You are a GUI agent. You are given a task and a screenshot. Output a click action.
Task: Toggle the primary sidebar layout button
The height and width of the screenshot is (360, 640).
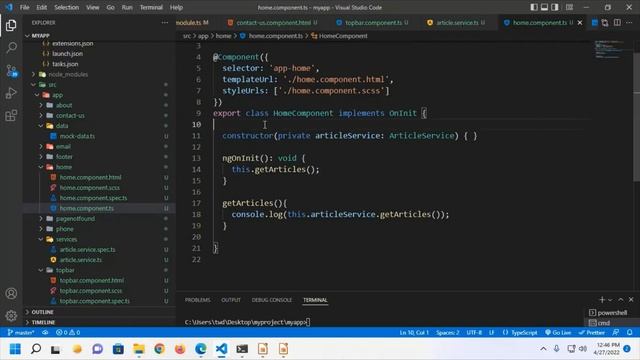[534, 7]
